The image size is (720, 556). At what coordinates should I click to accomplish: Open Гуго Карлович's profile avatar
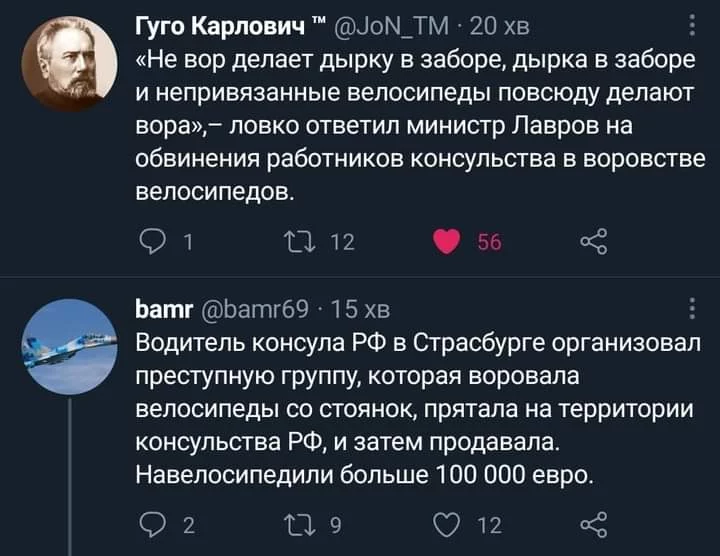click(68, 63)
